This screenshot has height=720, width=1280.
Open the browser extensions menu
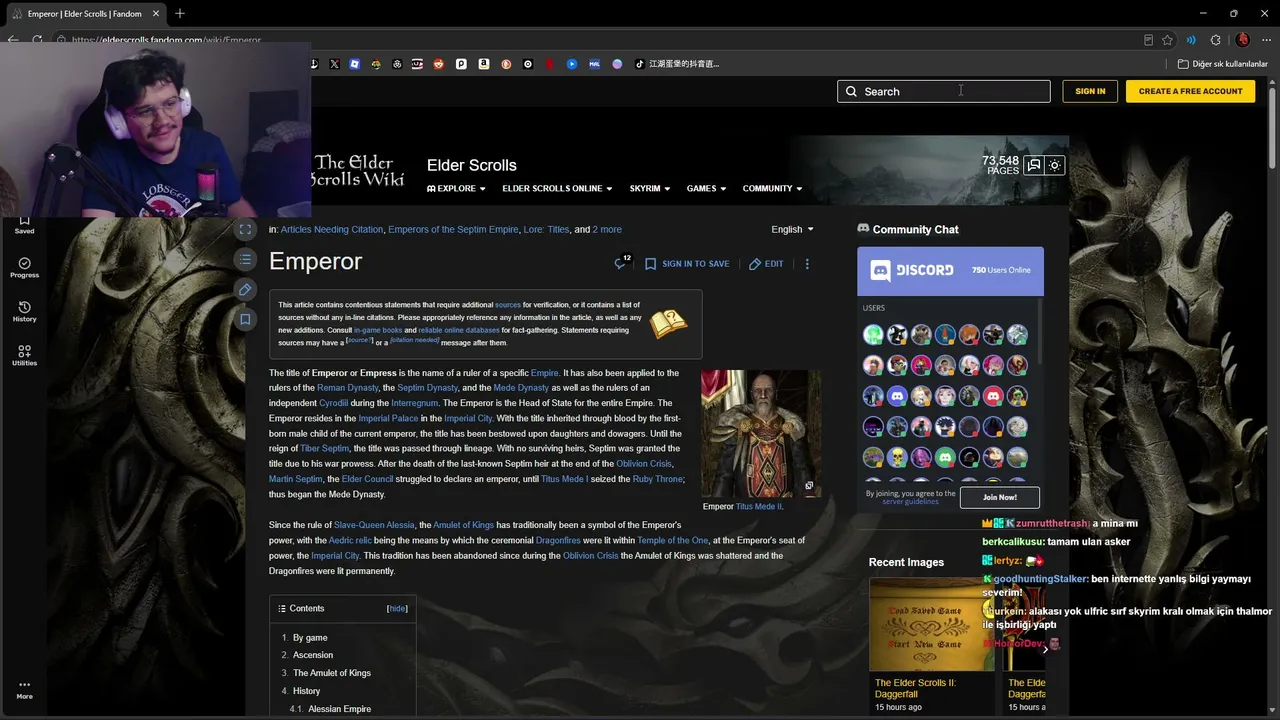pos(1216,40)
